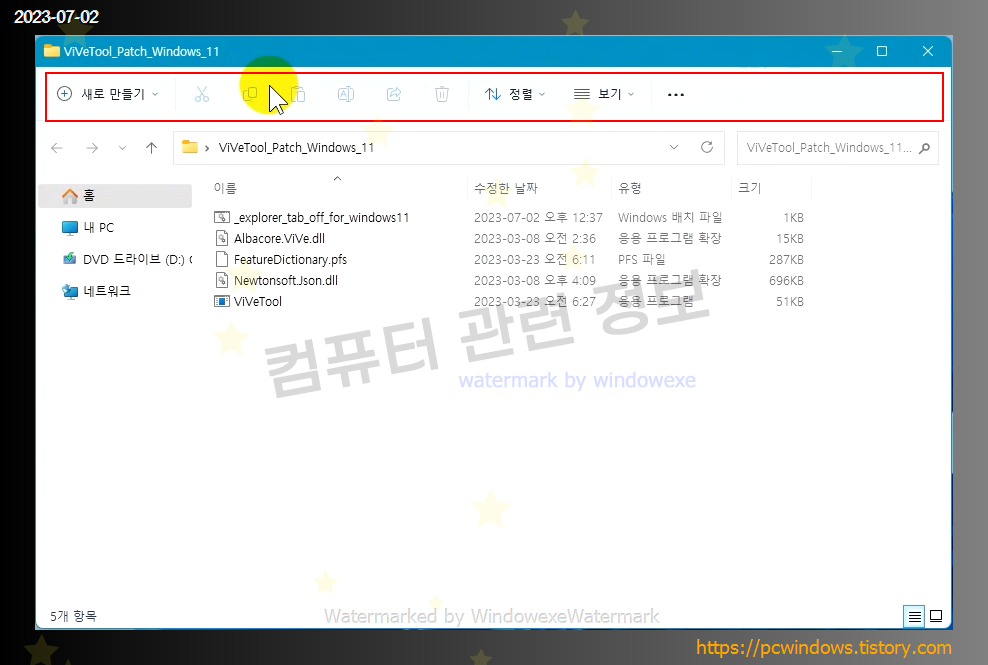Open the See more three-dots menu
The width and height of the screenshot is (988, 665).
point(675,95)
